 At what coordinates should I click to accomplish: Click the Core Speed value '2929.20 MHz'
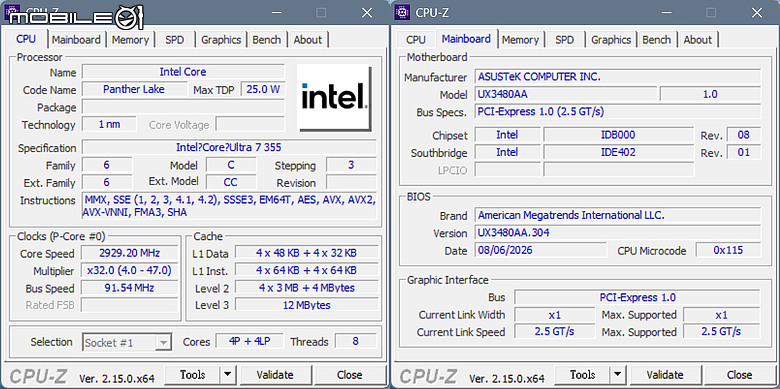[129, 253]
